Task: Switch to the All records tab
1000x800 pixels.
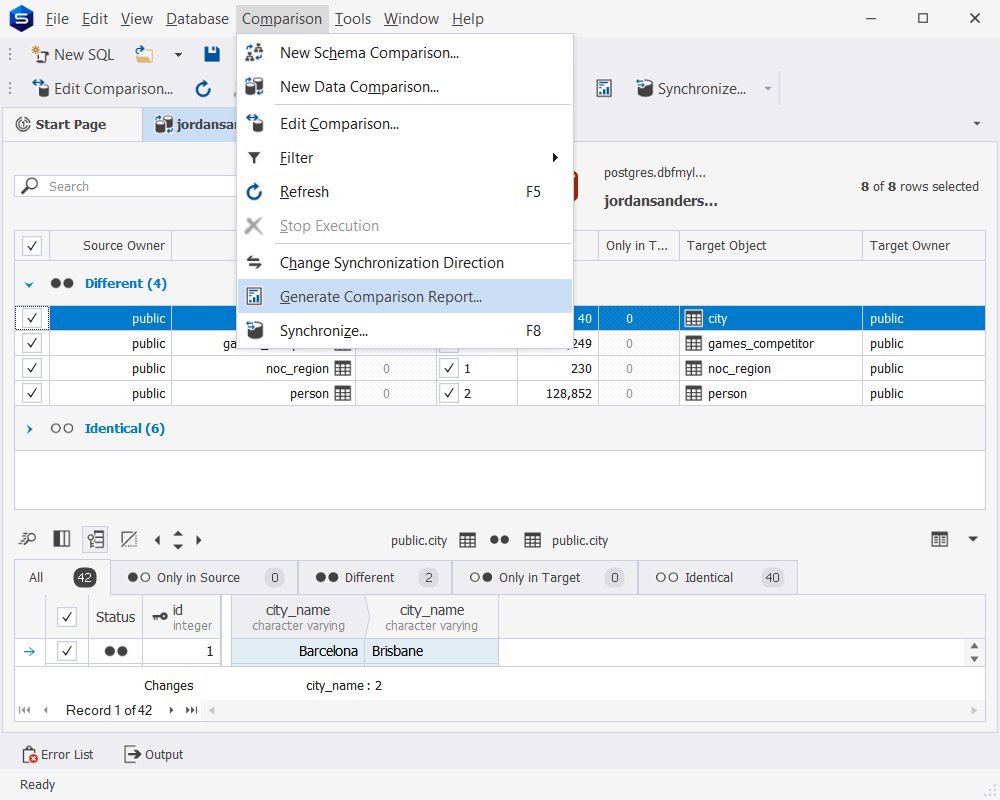Action: click(62, 577)
